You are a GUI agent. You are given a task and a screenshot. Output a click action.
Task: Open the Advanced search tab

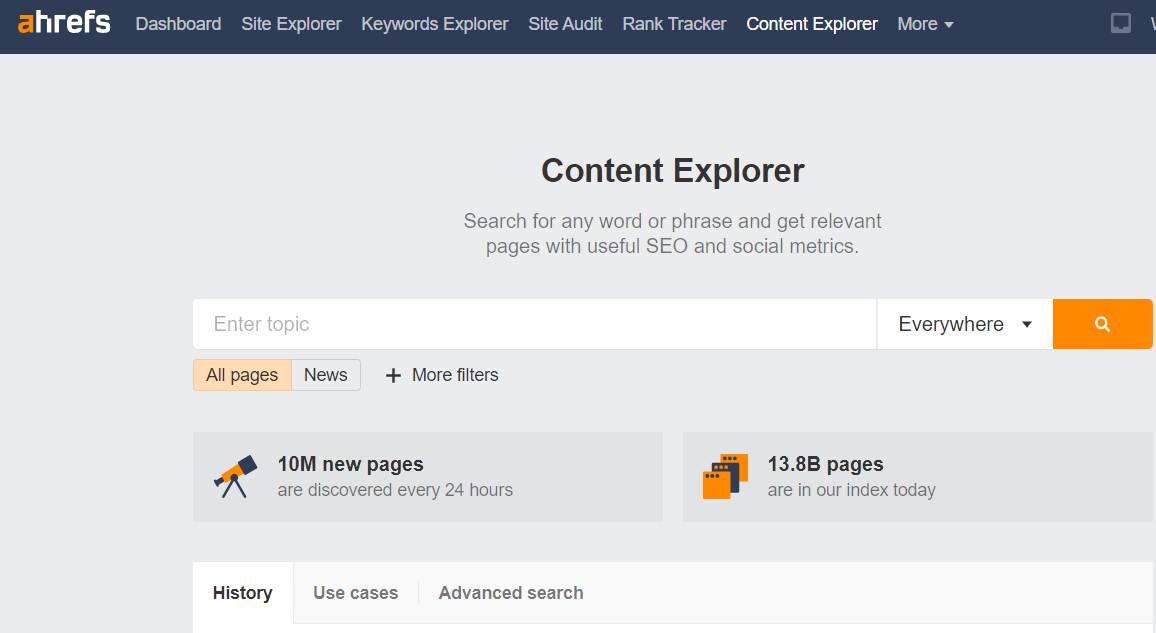coord(511,592)
